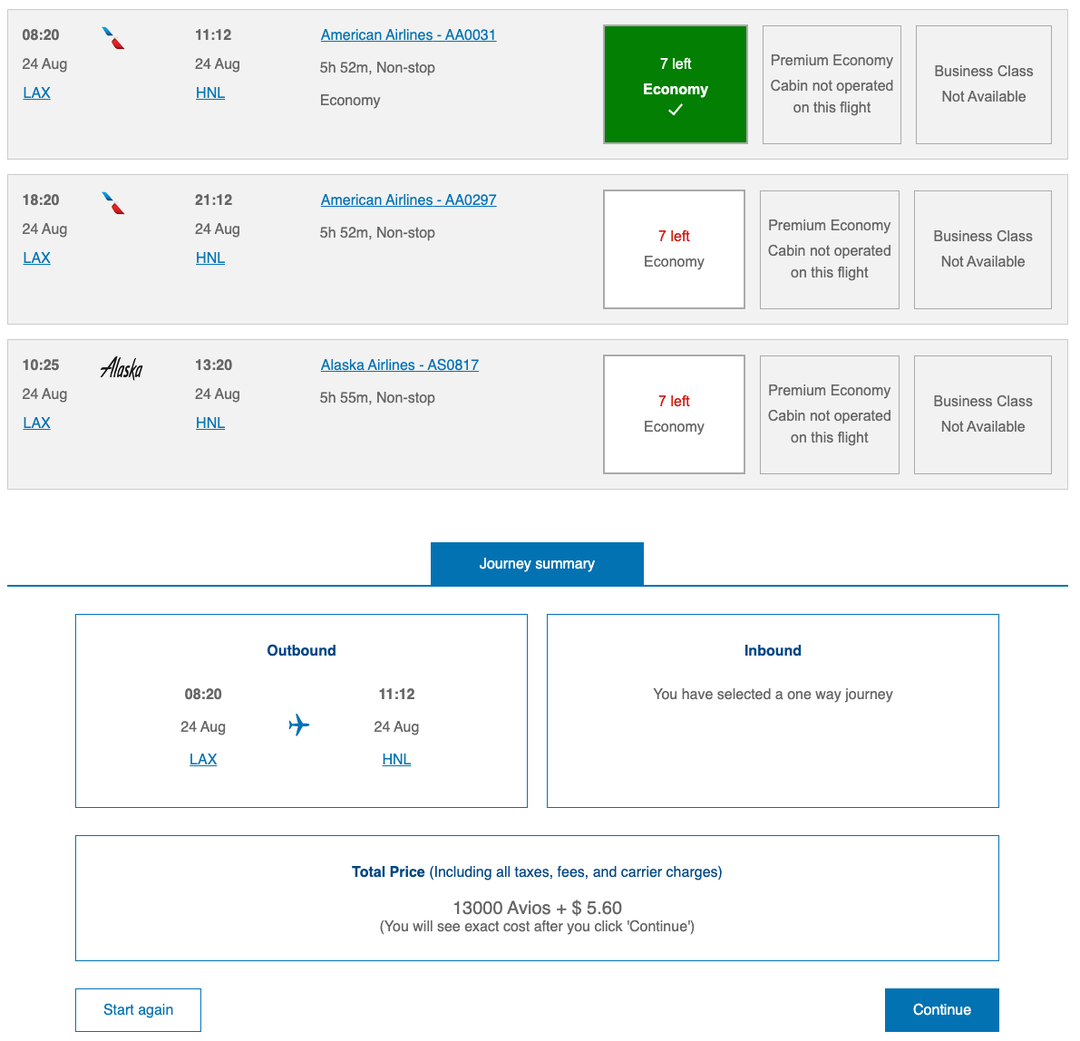This screenshot has height=1041, width=1080.
Task: Click the American Airlines logo on flight AA0031
Action: pyautogui.click(x=111, y=37)
